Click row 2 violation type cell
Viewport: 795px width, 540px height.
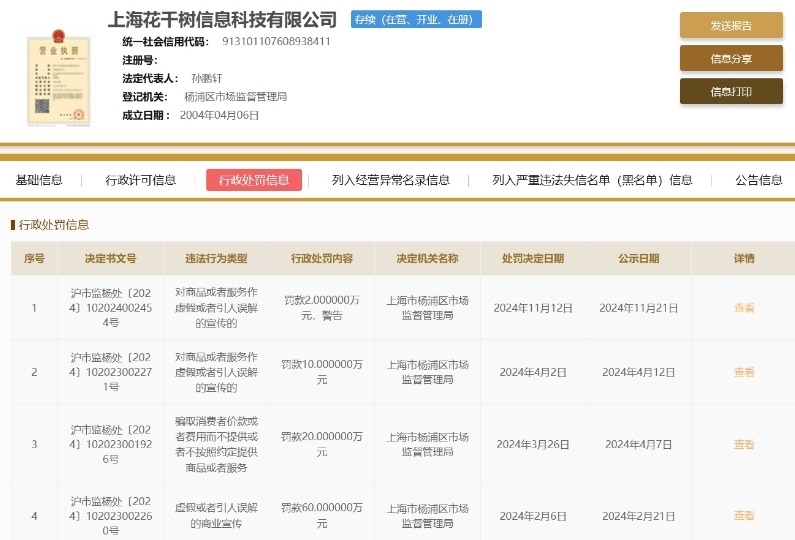[216, 372]
